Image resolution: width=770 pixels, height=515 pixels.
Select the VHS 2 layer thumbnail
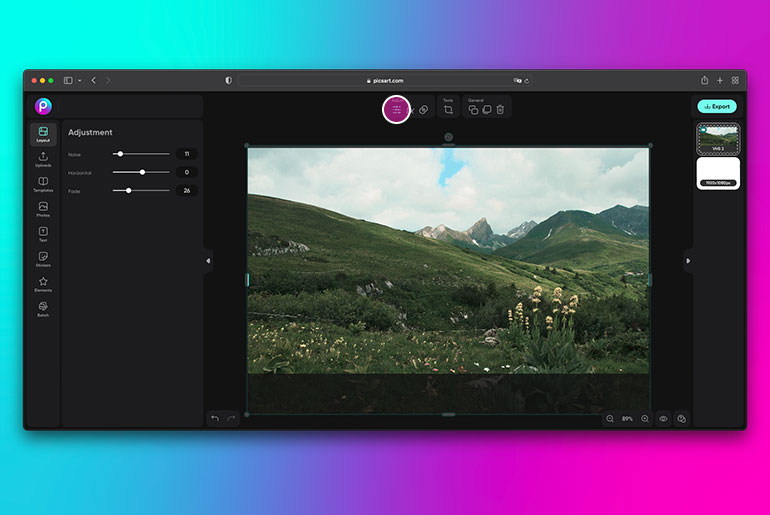(718, 139)
